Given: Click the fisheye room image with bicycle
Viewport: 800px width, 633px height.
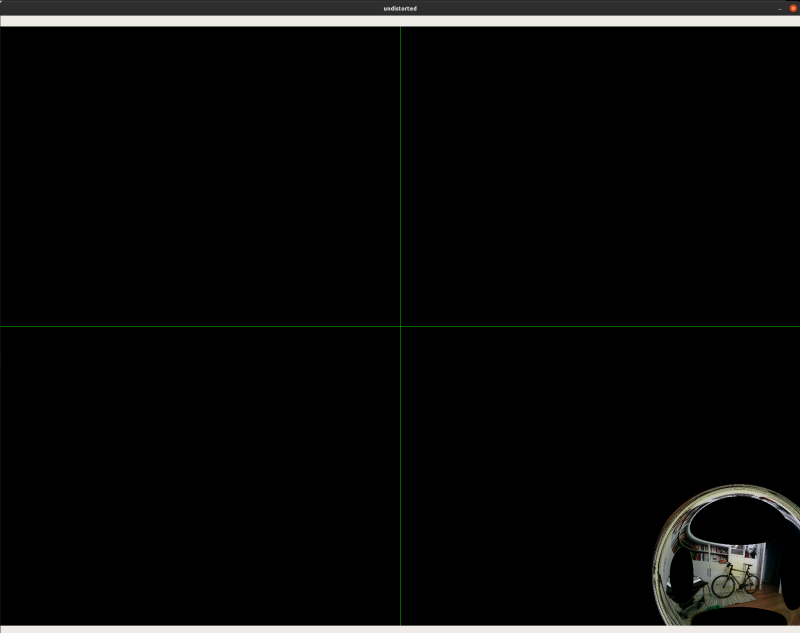Looking at the screenshot, I should click(x=727, y=555).
